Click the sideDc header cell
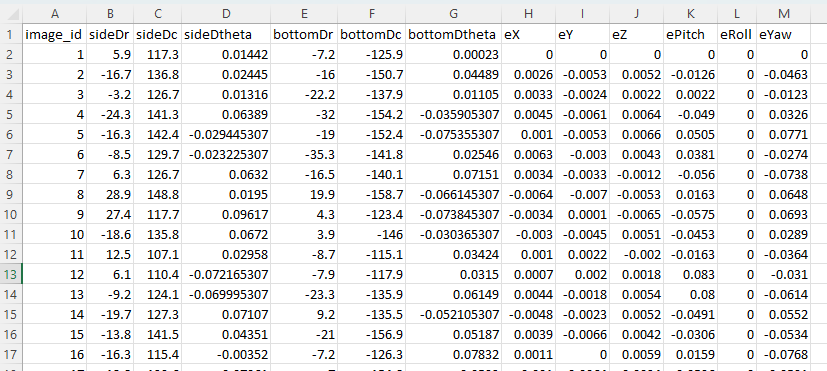 [x=157, y=35]
